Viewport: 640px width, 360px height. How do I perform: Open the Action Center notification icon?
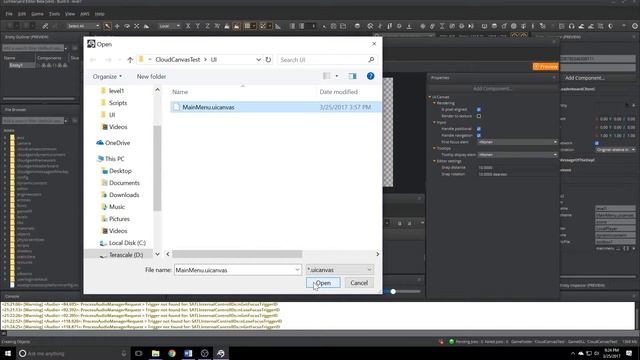click(x=629, y=353)
